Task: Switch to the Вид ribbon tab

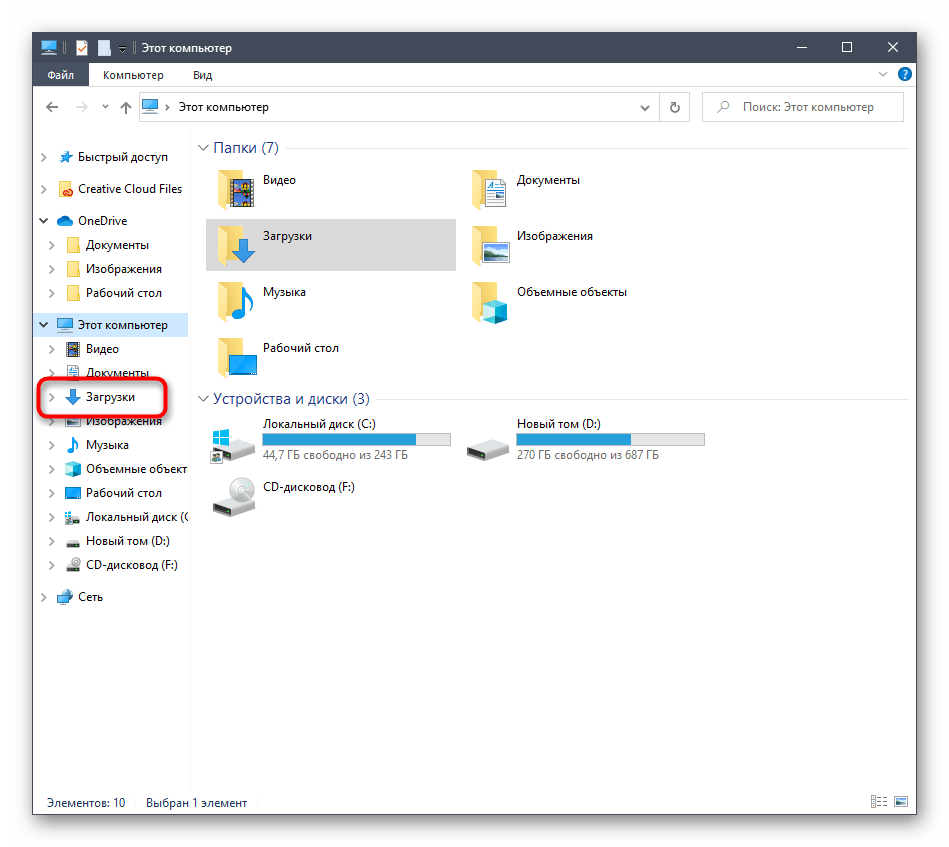Action: (x=202, y=75)
